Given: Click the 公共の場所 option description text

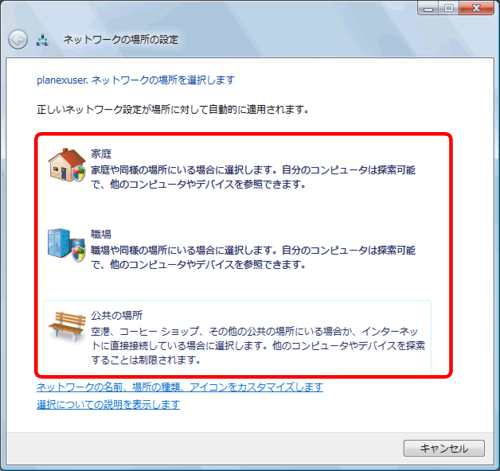Looking at the screenshot, I should click(258, 346).
